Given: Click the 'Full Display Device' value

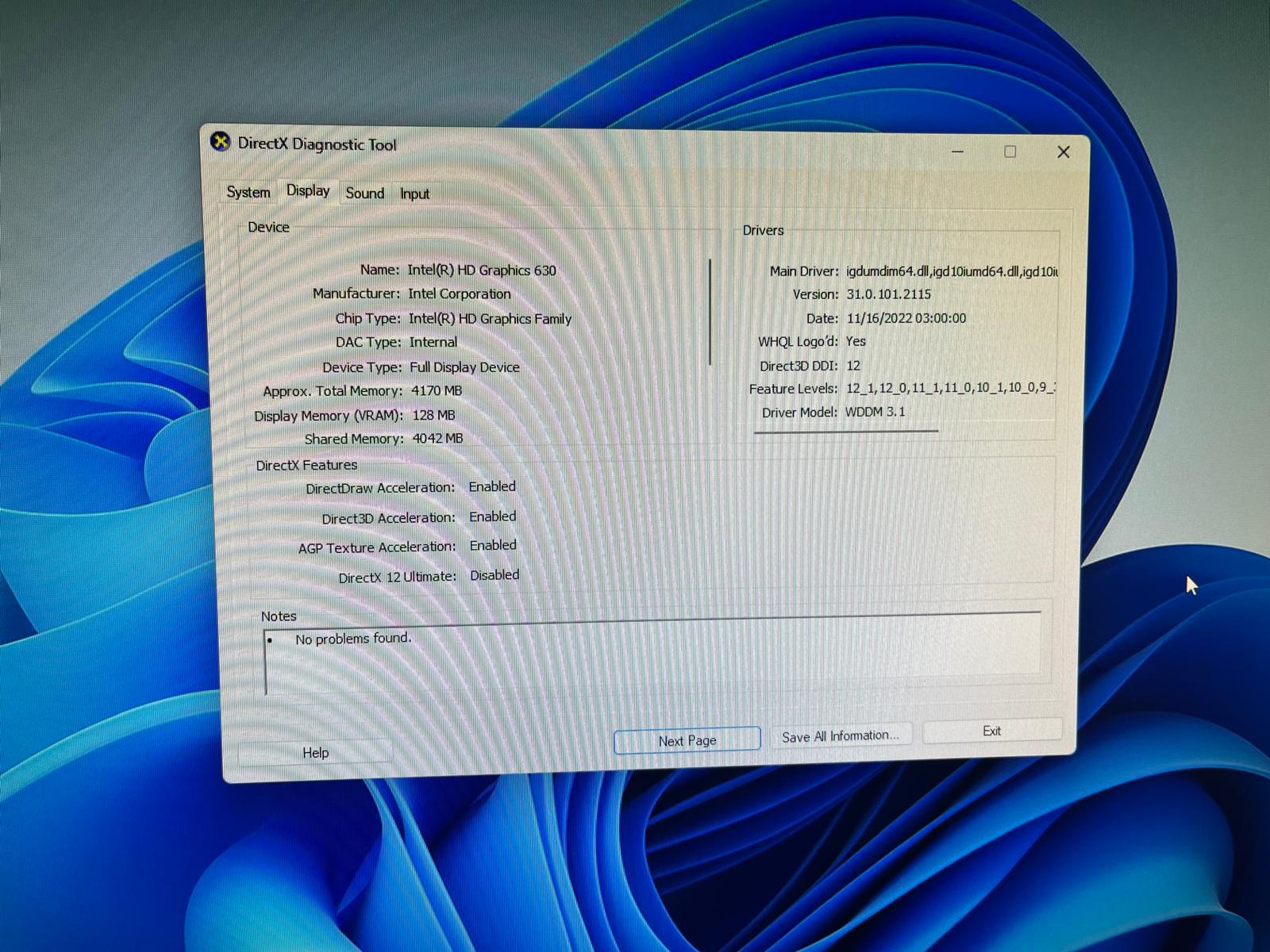Looking at the screenshot, I should coord(464,367).
